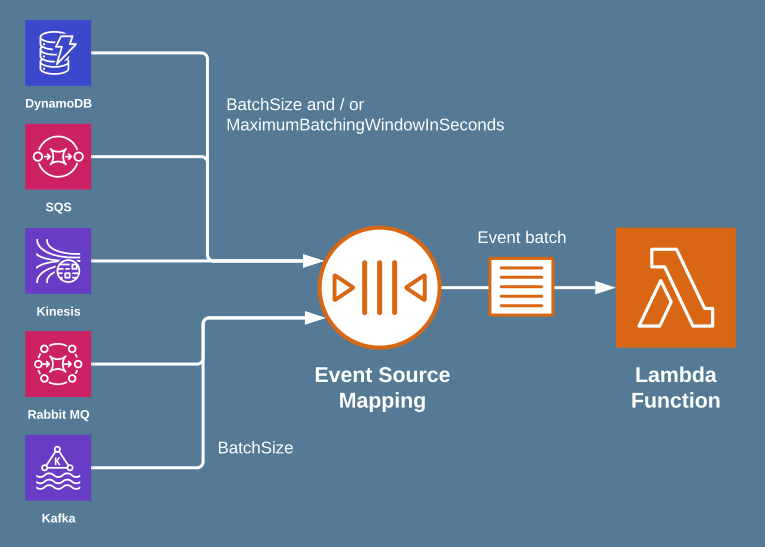This screenshot has width=765, height=547.
Task: Select the "Rabbit MQ" caption text
Action: coord(58,414)
